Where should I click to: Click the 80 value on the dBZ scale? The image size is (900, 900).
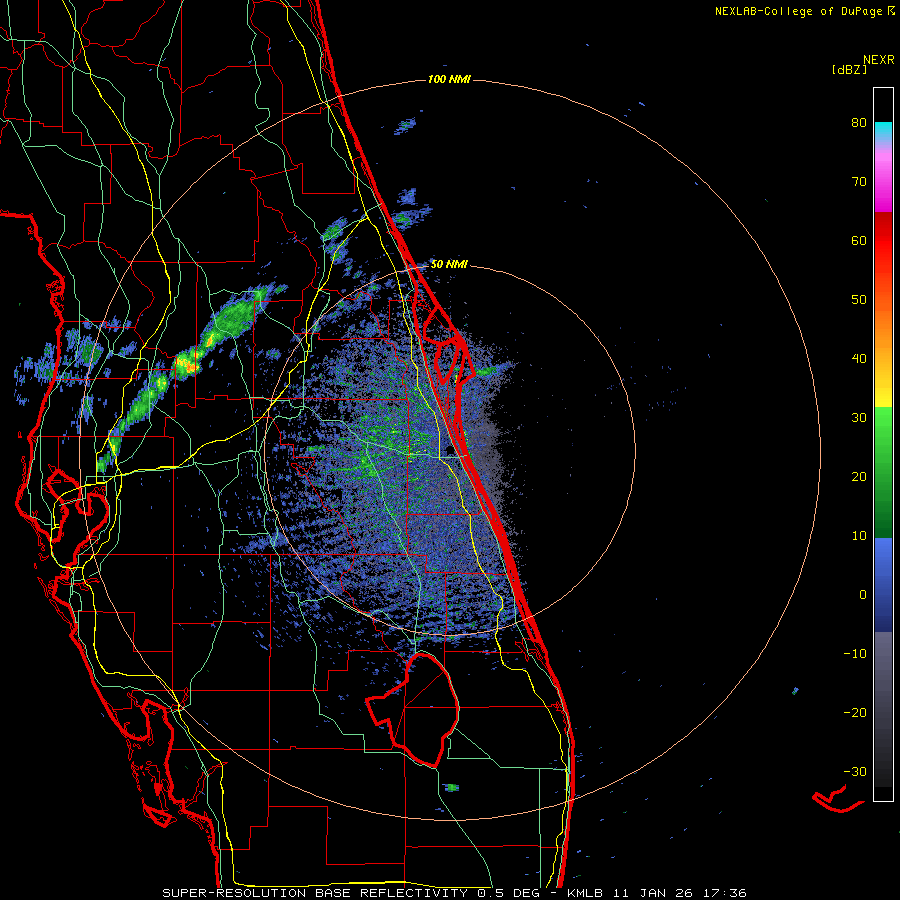(859, 123)
